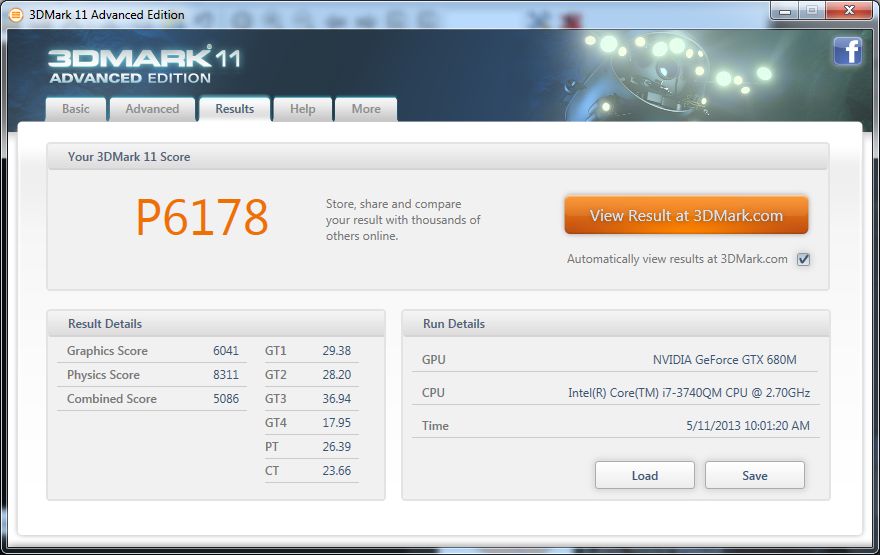This screenshot has width=880, height=555.
Task: Click the Intel Core i7-3740QM CPU text
Action: [689, 393]
